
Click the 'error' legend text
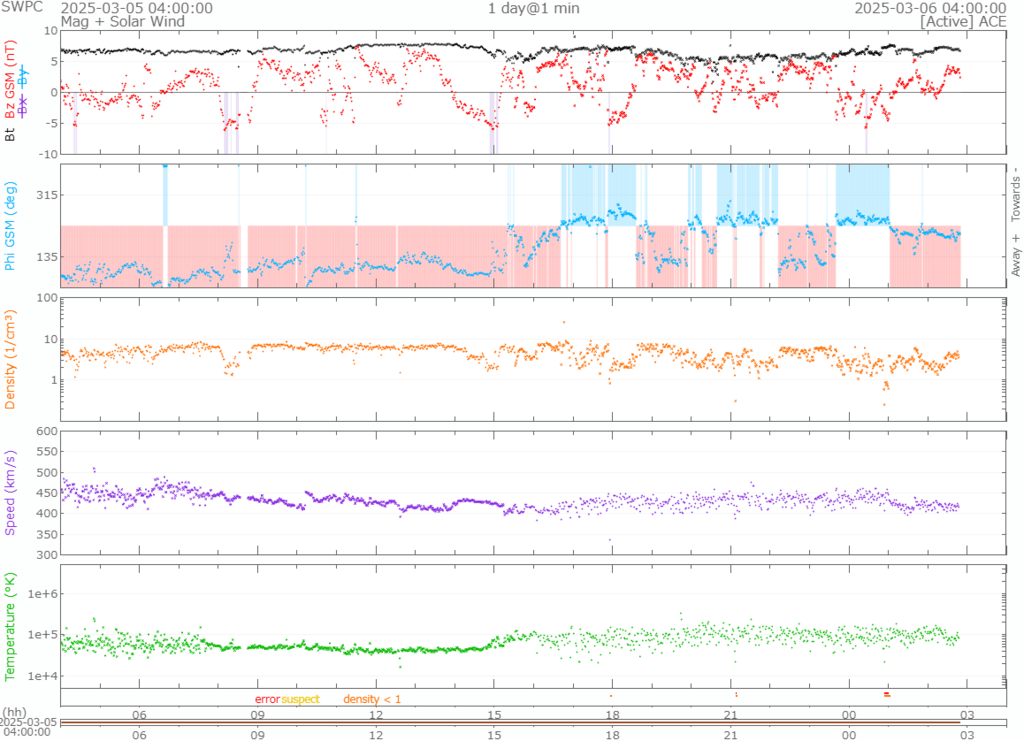[x=267, y=699]
